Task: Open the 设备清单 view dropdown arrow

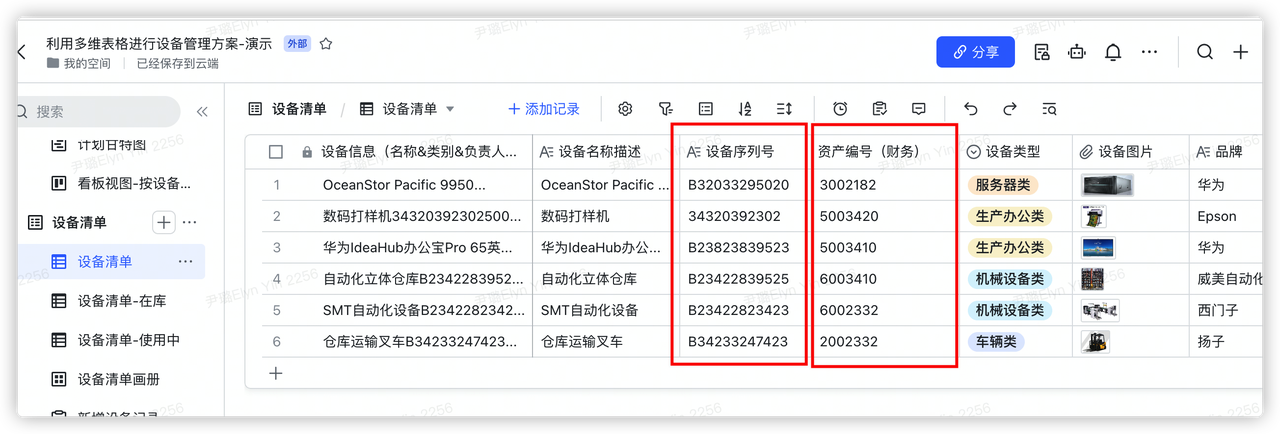Action: click(450, 109)
